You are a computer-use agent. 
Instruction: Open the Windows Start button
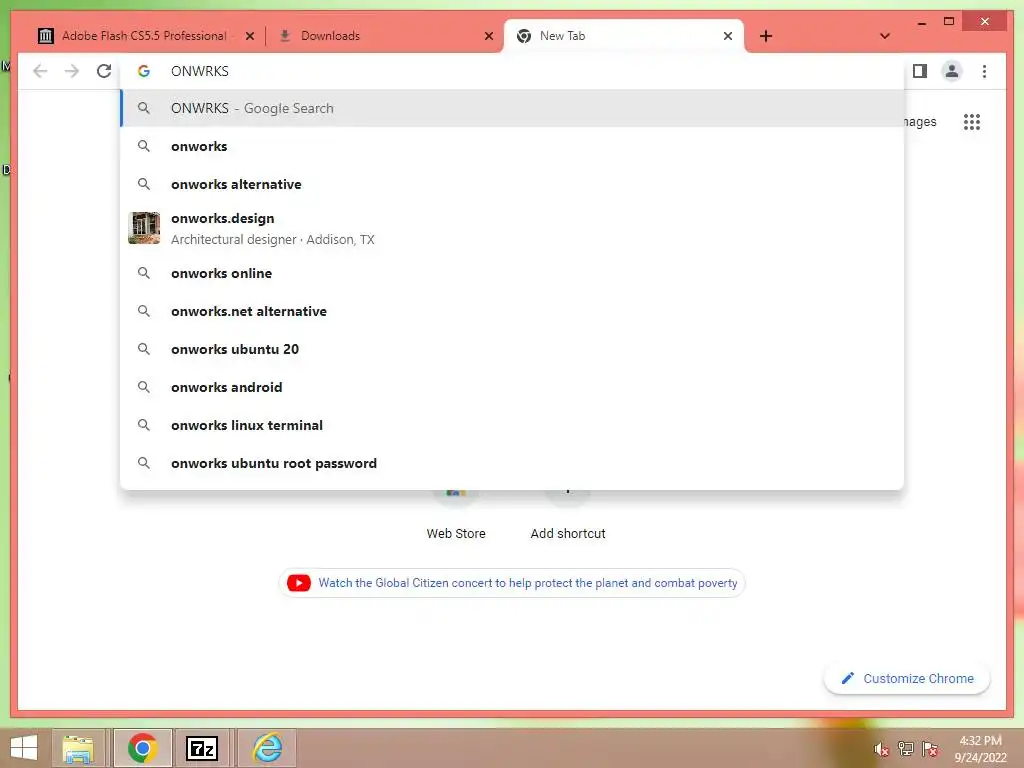click(24, 748)
